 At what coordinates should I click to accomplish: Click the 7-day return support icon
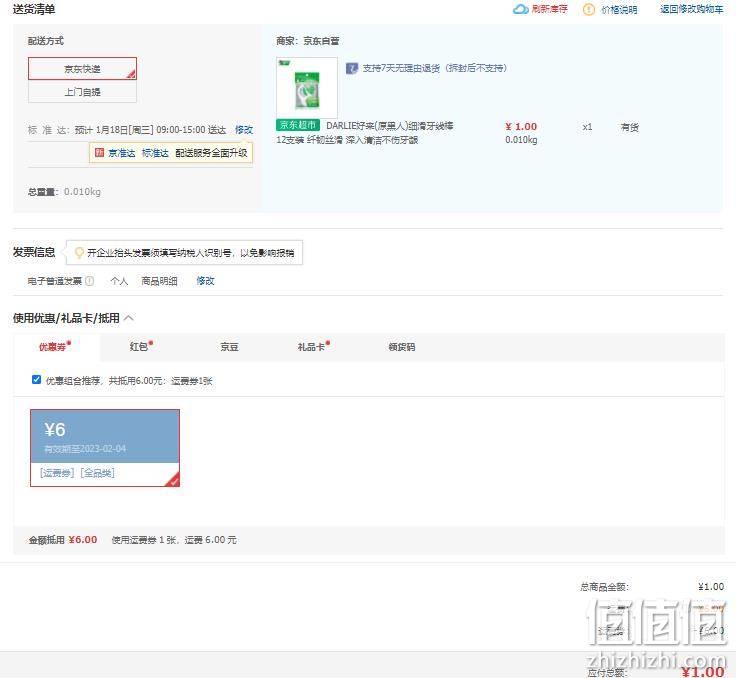click(x=352, y=68)
